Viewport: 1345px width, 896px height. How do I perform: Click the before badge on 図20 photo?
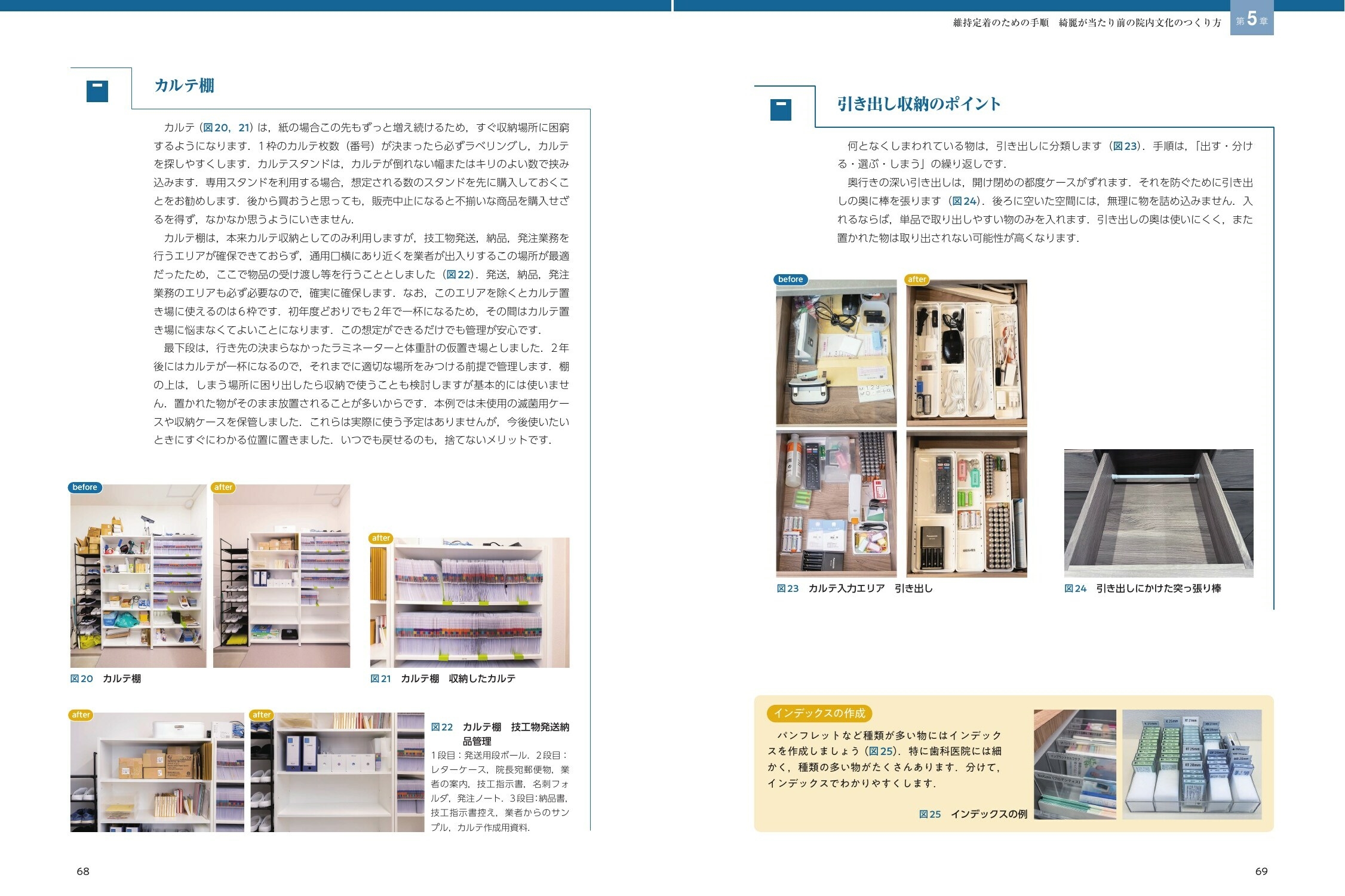point(85,487)
